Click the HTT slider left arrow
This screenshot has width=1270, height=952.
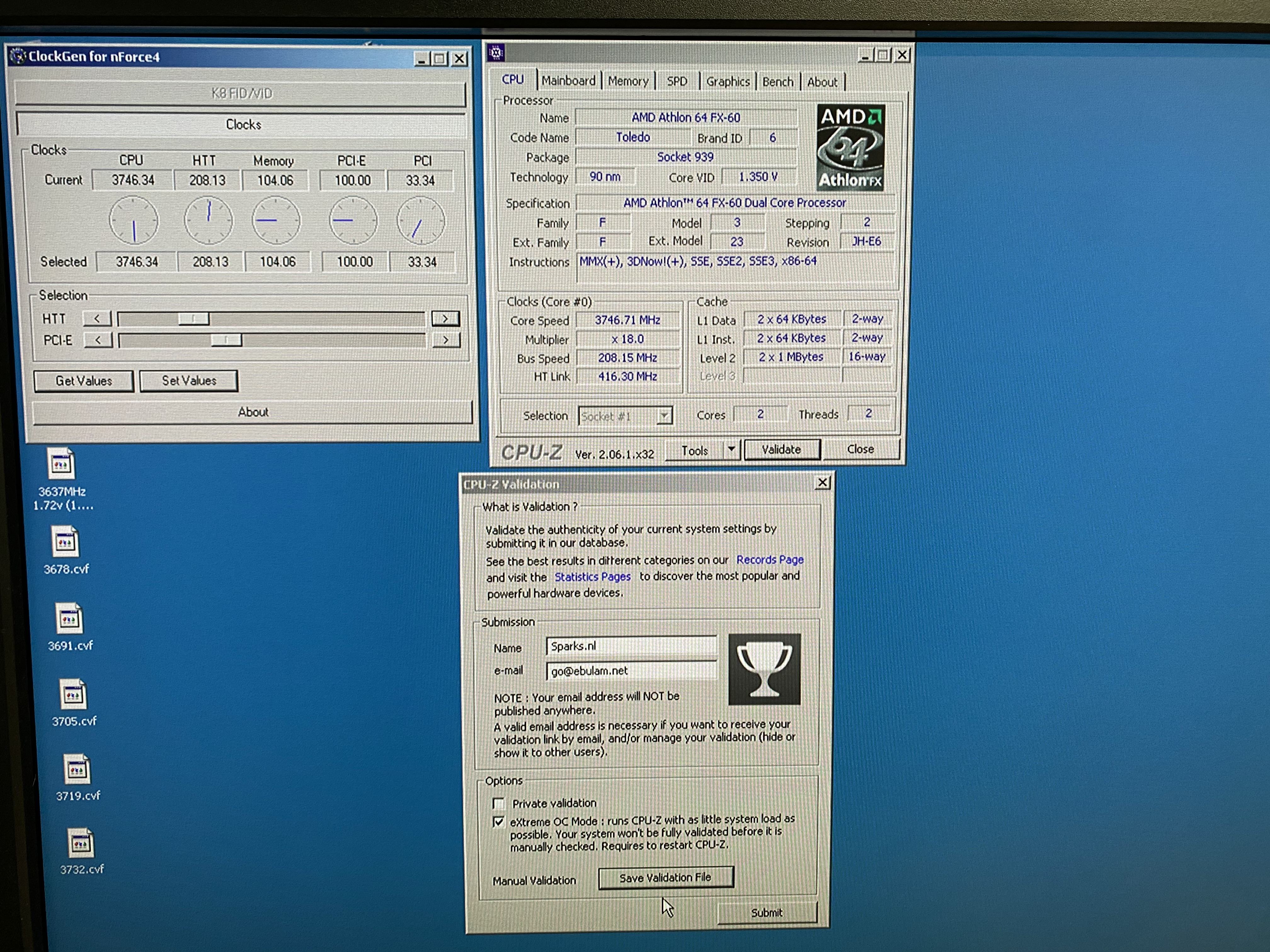[97, 319]
